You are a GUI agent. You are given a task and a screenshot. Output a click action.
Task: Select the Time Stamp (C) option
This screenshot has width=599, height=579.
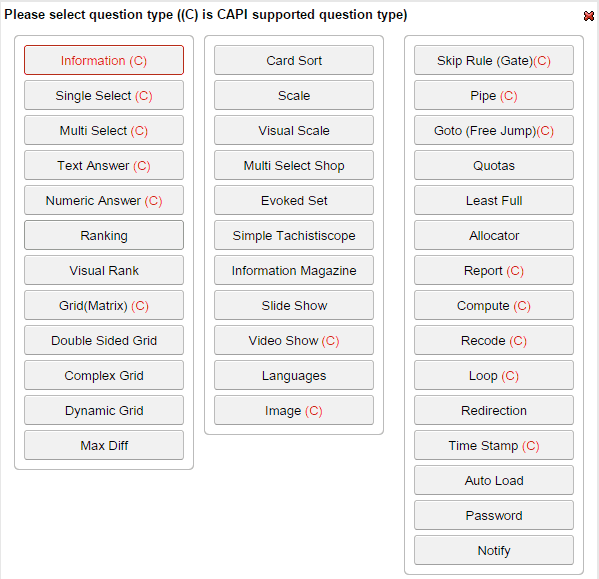pyautogui.click(x=494, y=445)
